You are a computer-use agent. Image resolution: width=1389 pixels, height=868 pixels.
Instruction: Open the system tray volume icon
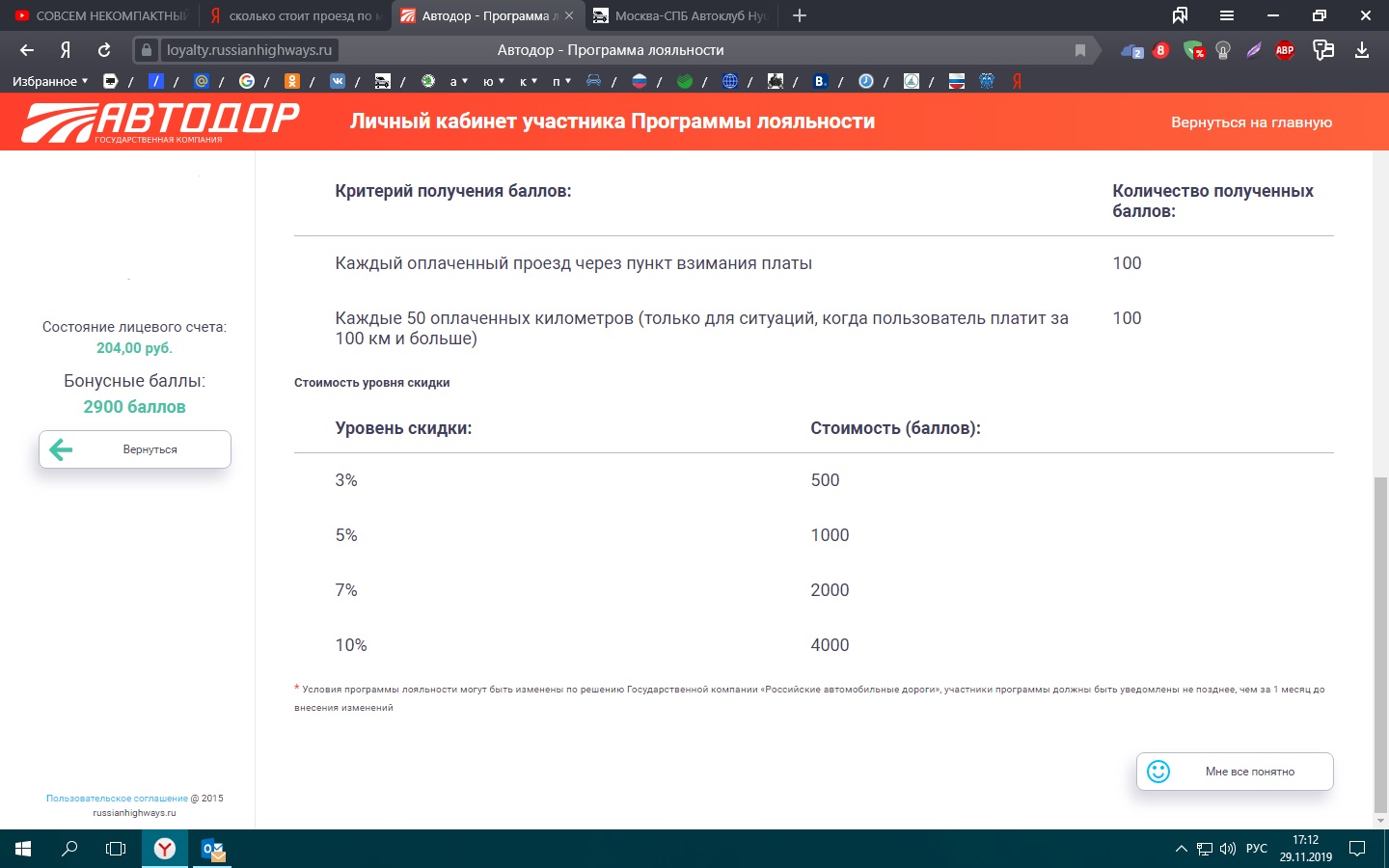click(x=1228, y=849)
